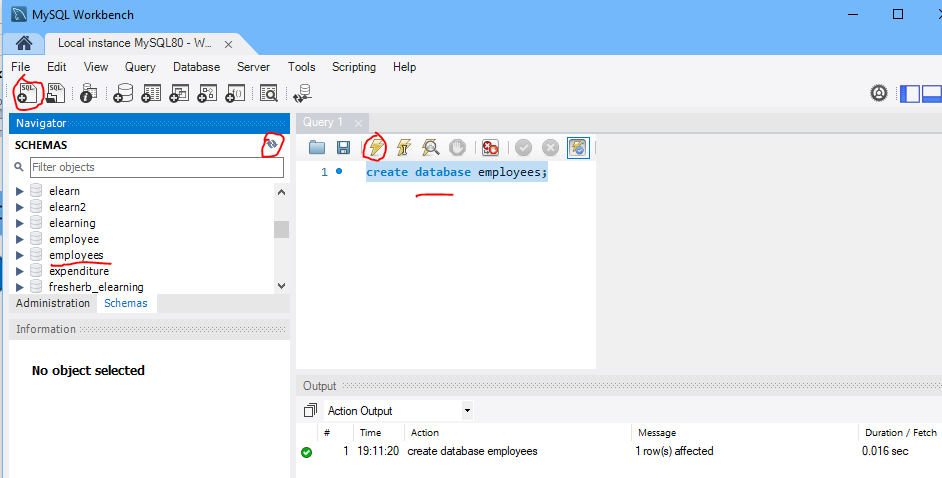
Task: Select the employees schema in navigator
Action: pyautogui.click(x=76, y=255)
